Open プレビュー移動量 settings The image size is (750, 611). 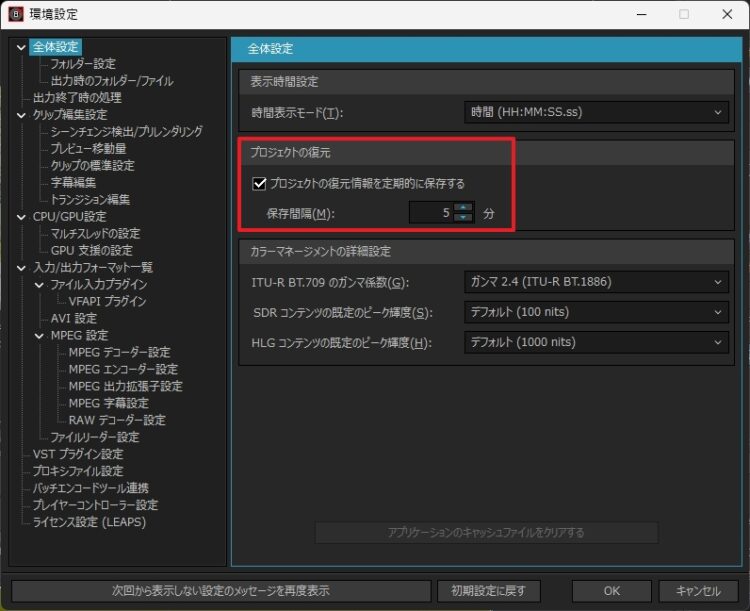click(x=88, y=149)
